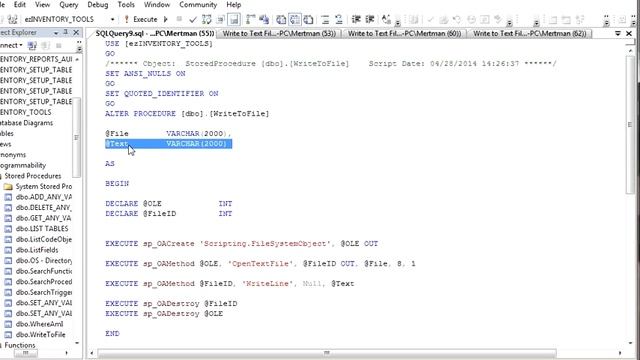Select ENTORY_REPORTS_AUI database node
640x360 pixels.
(x=36, y=59)
